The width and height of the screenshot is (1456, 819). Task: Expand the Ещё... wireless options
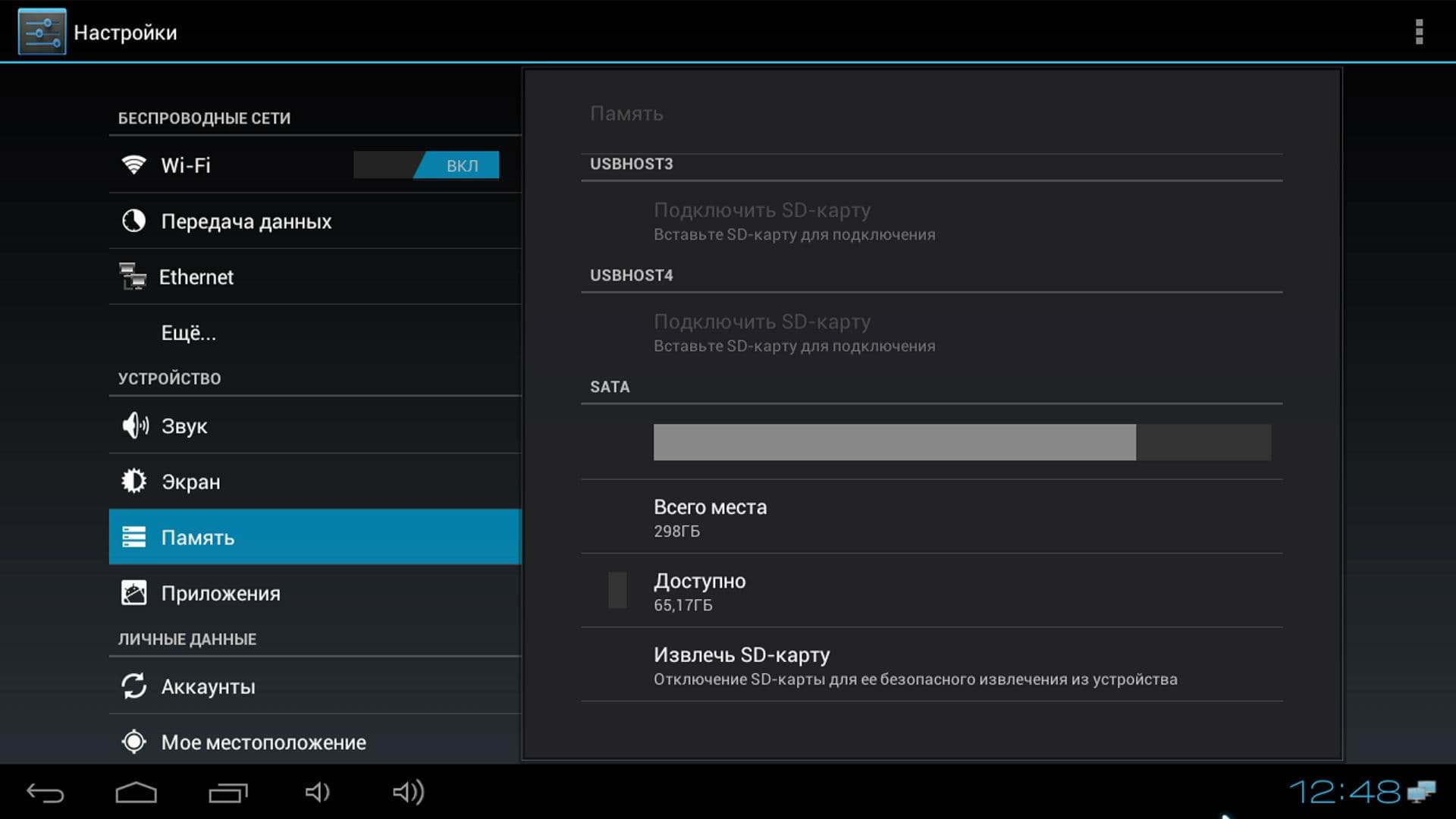pyautogui.click(x=188, y=333)
